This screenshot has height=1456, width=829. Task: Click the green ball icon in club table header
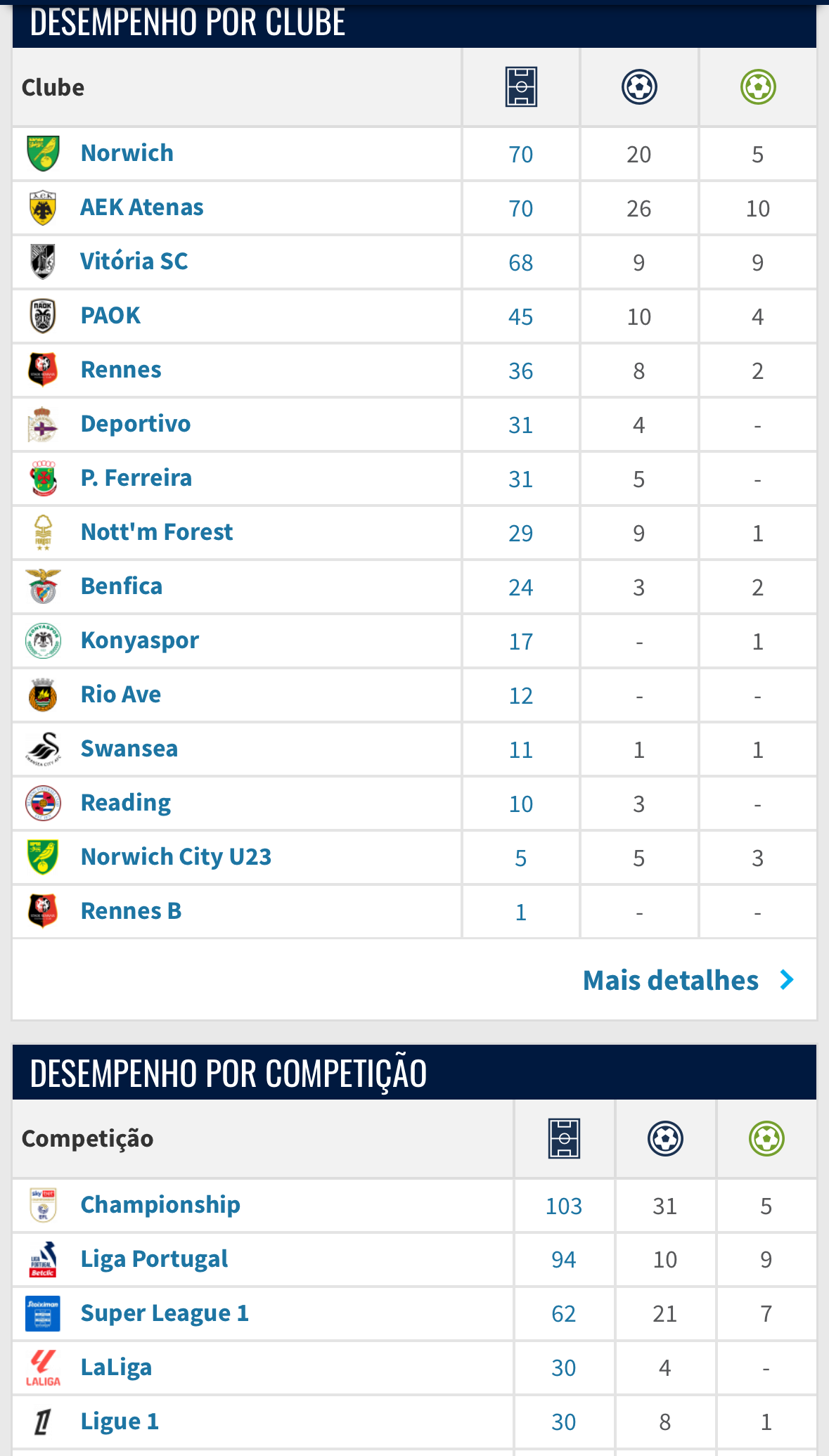(758, 87)
